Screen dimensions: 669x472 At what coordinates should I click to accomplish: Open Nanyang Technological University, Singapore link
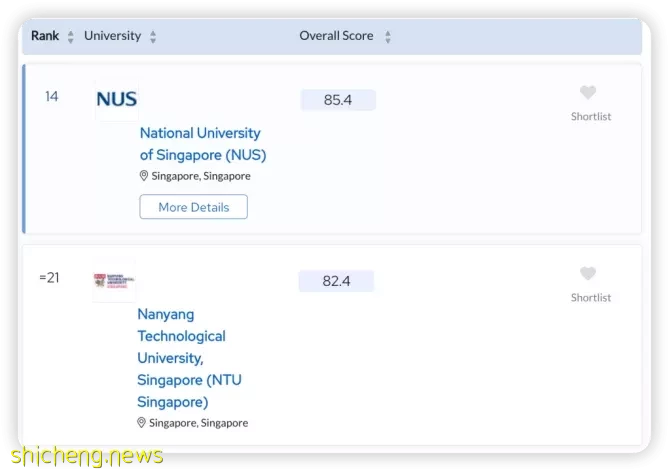click(189, 358)
